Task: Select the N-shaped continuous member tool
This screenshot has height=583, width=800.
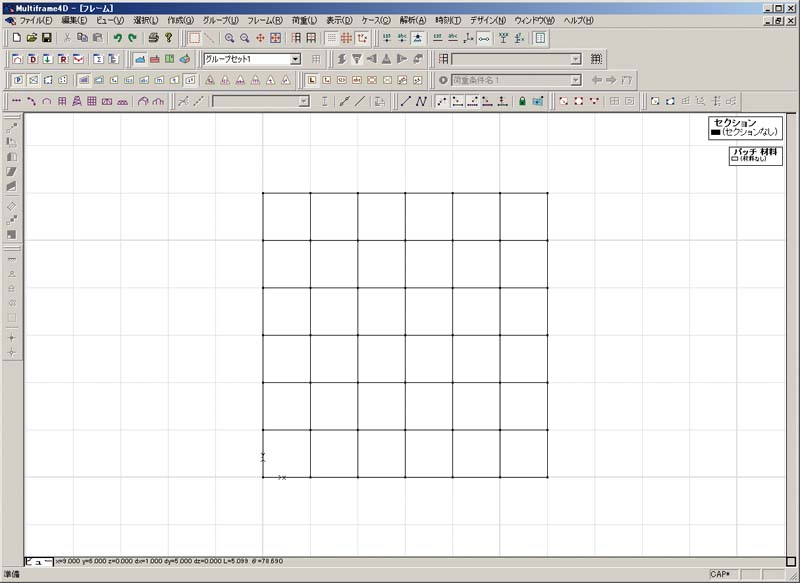Action: point(421,101)
